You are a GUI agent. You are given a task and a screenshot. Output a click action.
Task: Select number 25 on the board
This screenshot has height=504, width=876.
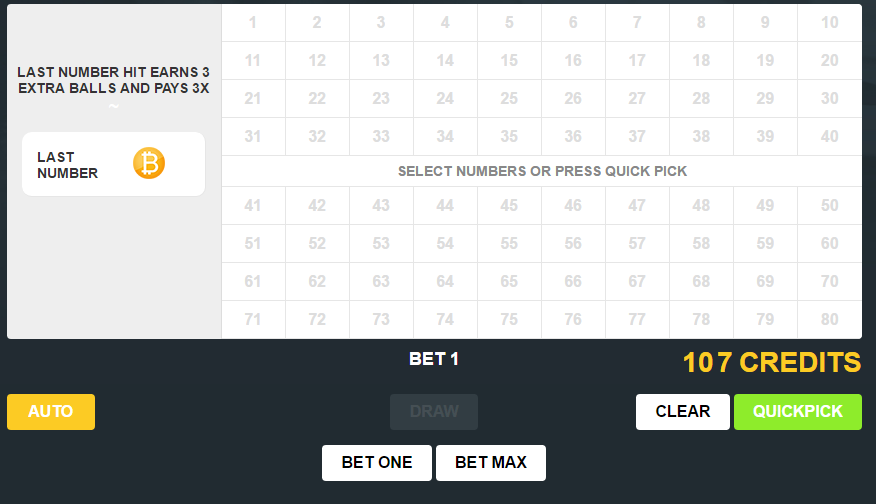[509, 99]
